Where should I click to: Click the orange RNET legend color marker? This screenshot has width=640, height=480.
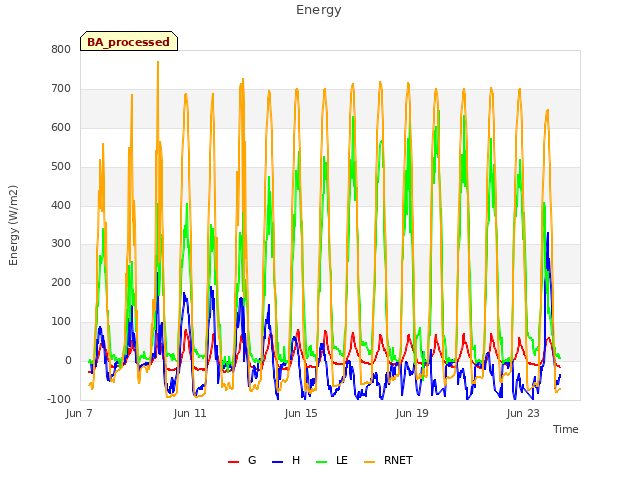point(369,462)
